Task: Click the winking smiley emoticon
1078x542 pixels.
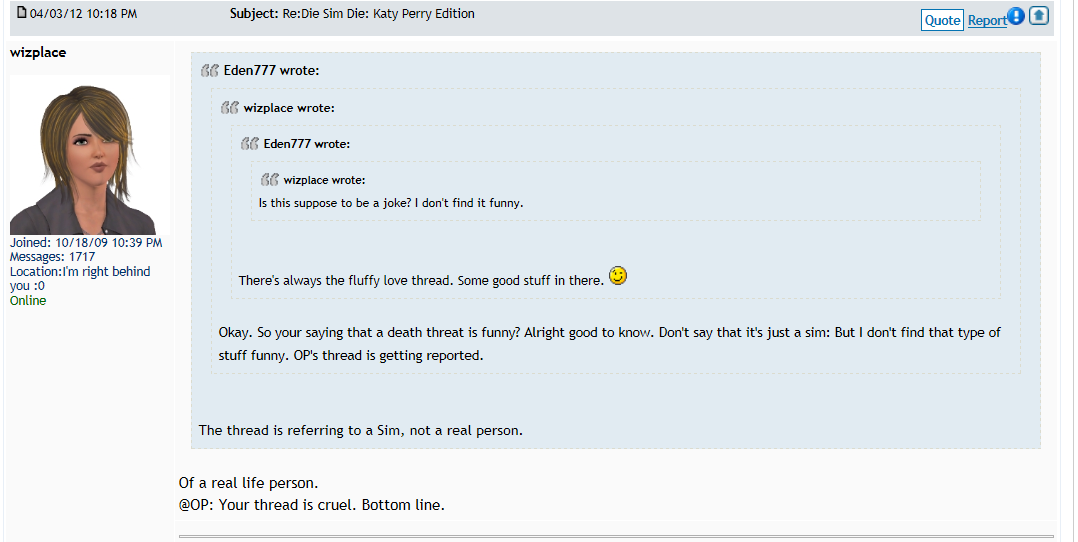Action: tap(618, 275)
